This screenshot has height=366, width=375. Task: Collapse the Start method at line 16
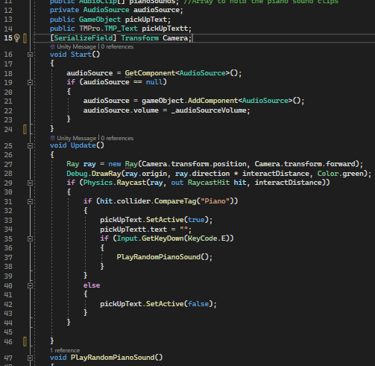click(30, 54)
